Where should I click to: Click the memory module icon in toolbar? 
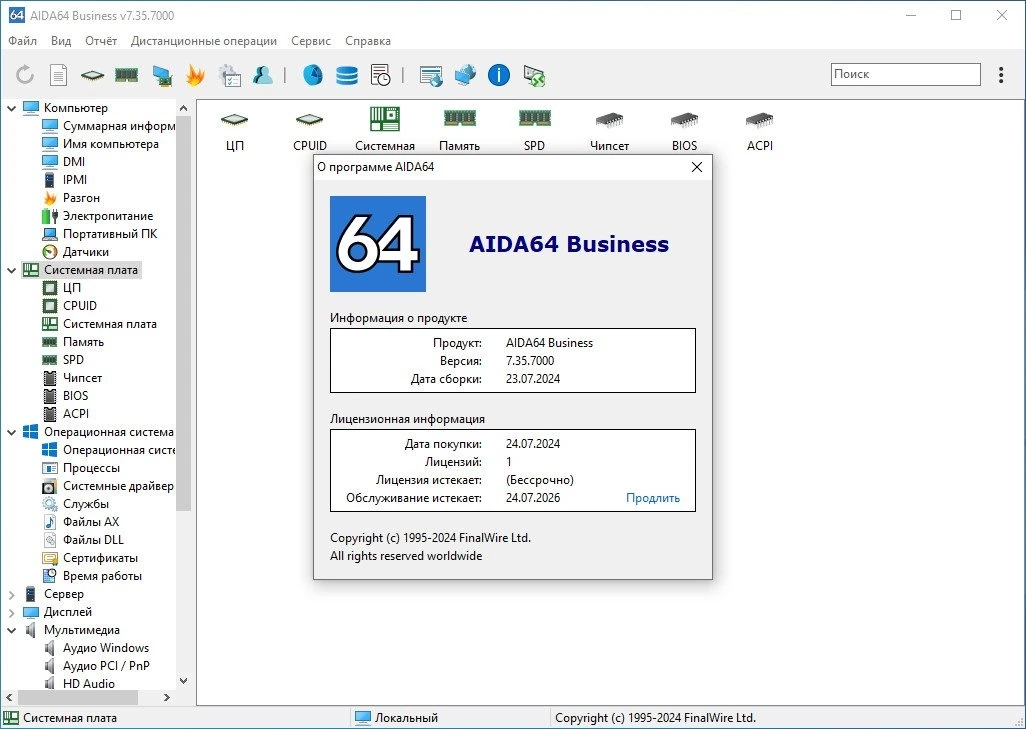126,75
